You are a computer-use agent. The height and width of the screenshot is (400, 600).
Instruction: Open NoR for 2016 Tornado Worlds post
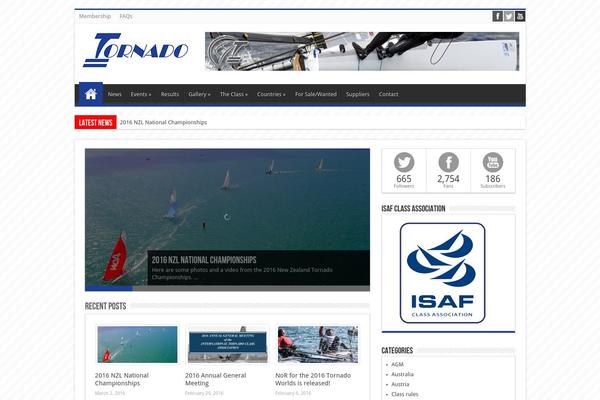(x=313, y=379)
